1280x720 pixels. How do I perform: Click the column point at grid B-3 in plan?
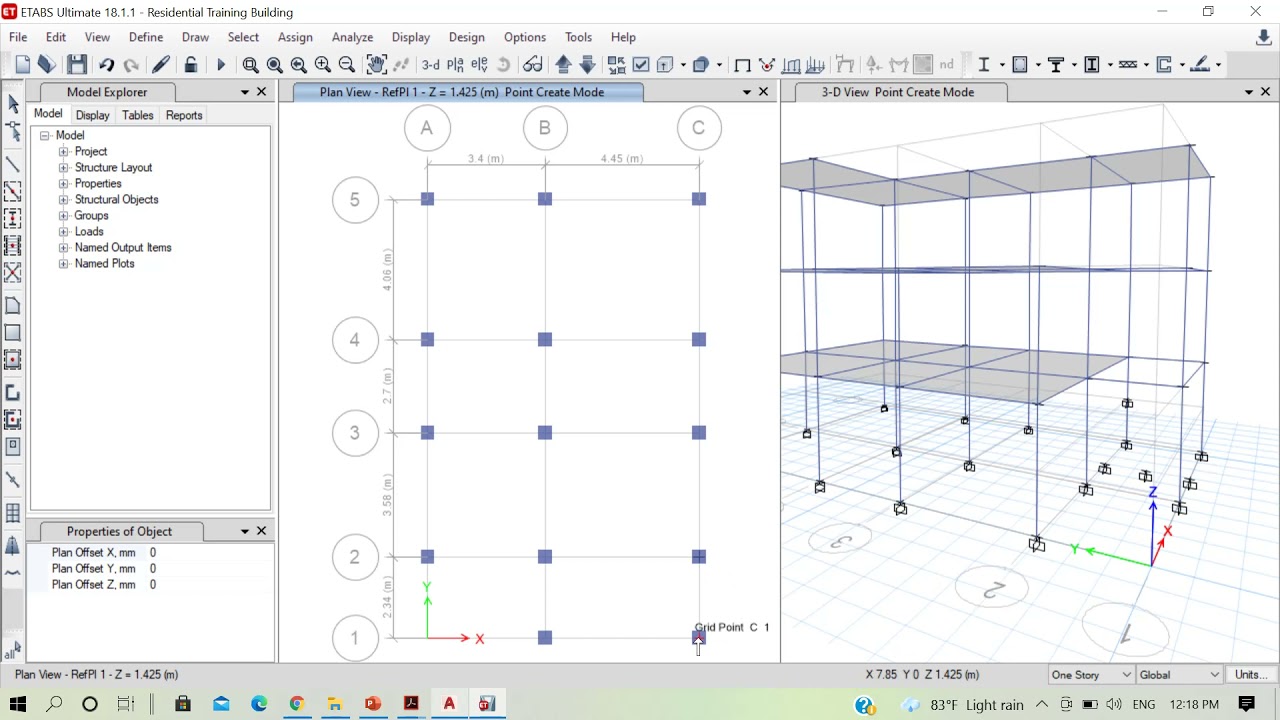(545, 432)
